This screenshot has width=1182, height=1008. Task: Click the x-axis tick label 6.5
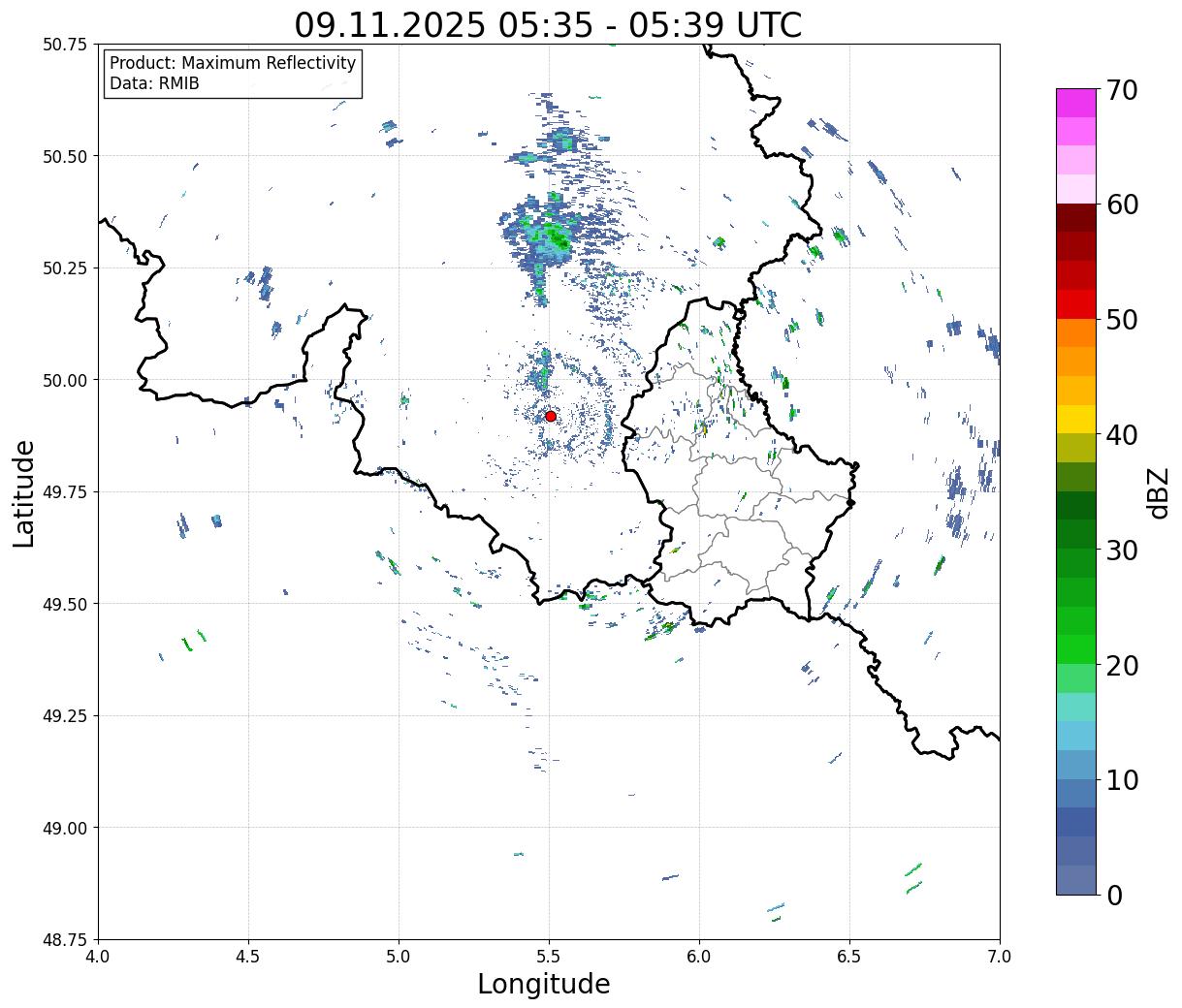pyautogui.click(x=849, y=957)
